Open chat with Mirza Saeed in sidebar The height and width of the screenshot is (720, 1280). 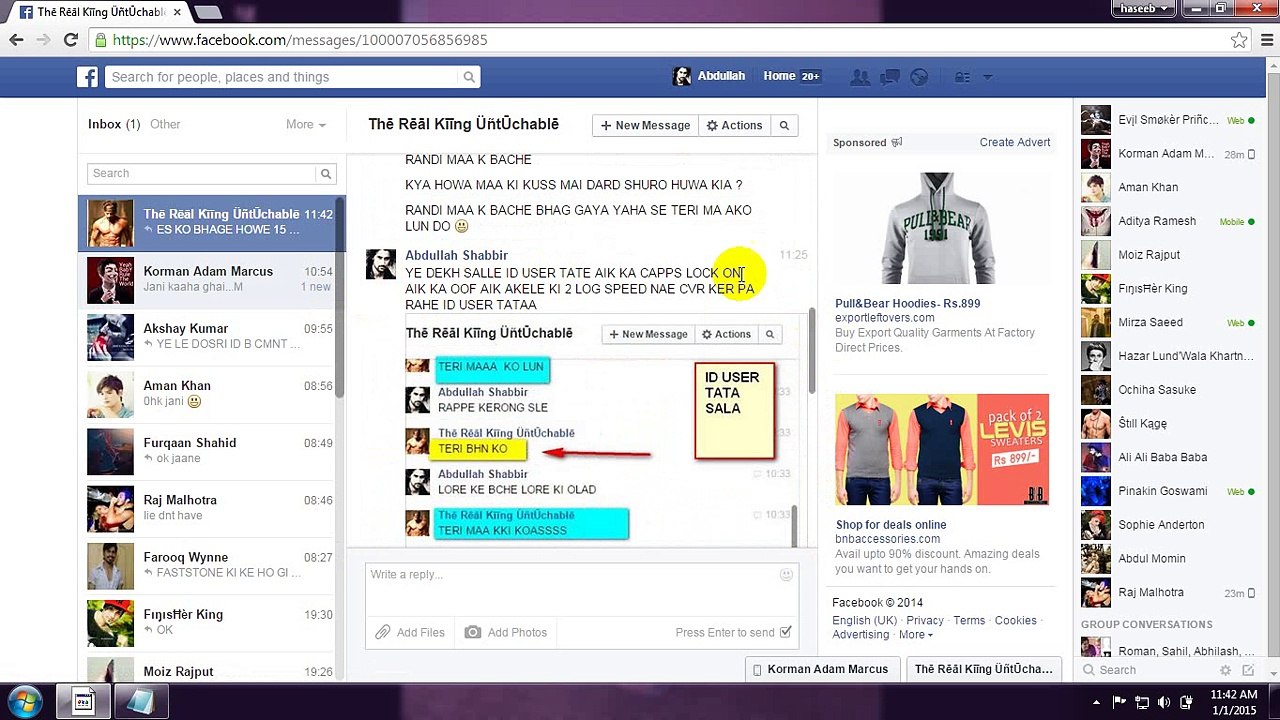tap(1168, 322)
